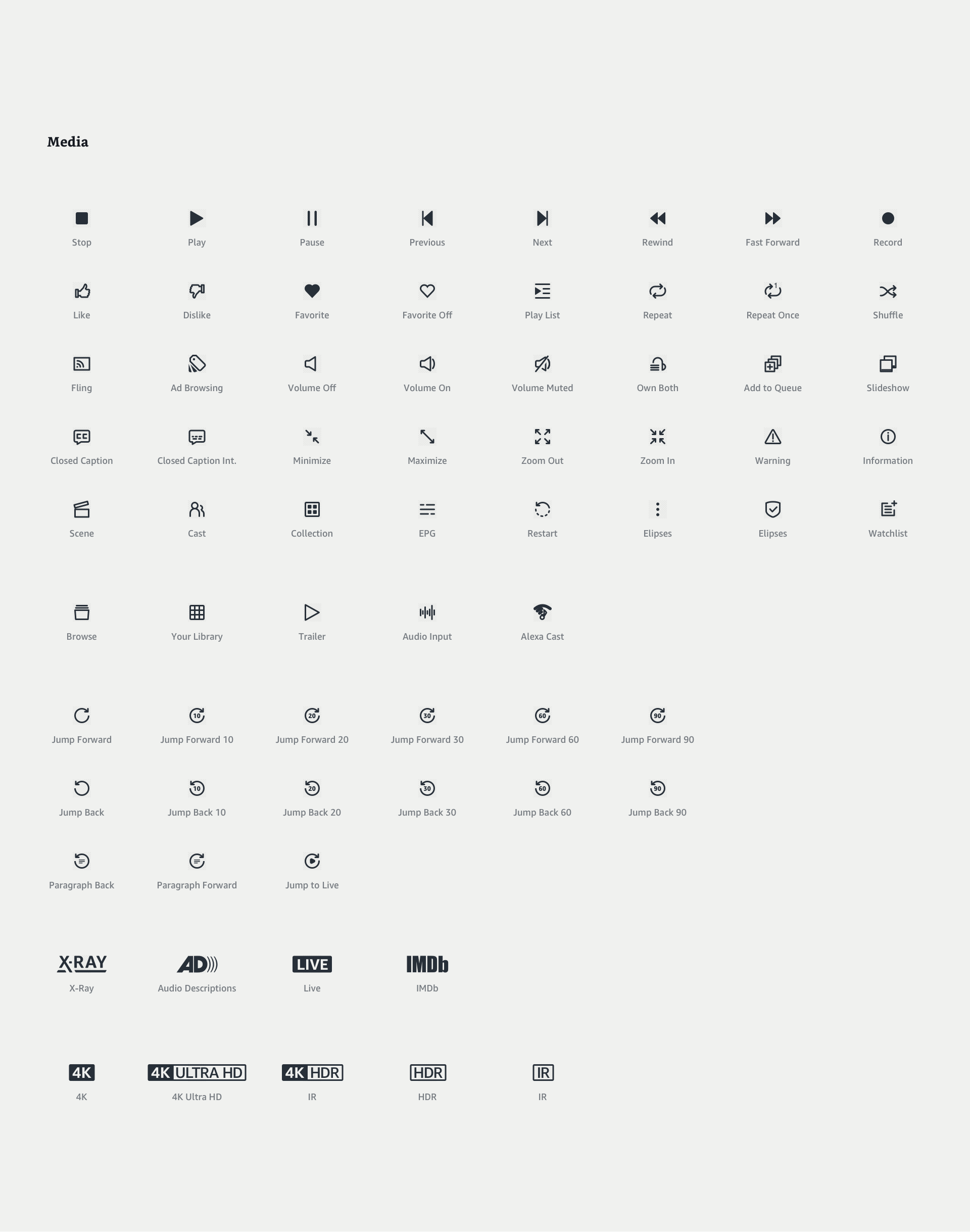Select the Watchlist icon
This screenshot has height=1232, width=970.
point(888,508)
